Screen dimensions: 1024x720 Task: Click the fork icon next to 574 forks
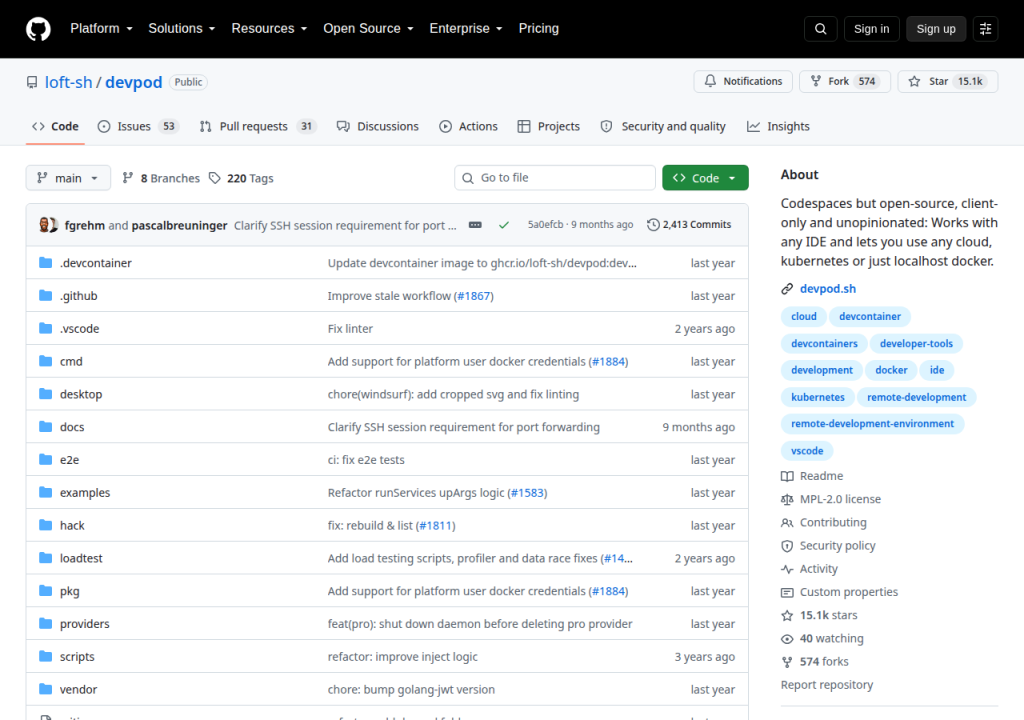click(x=787, y=662)
